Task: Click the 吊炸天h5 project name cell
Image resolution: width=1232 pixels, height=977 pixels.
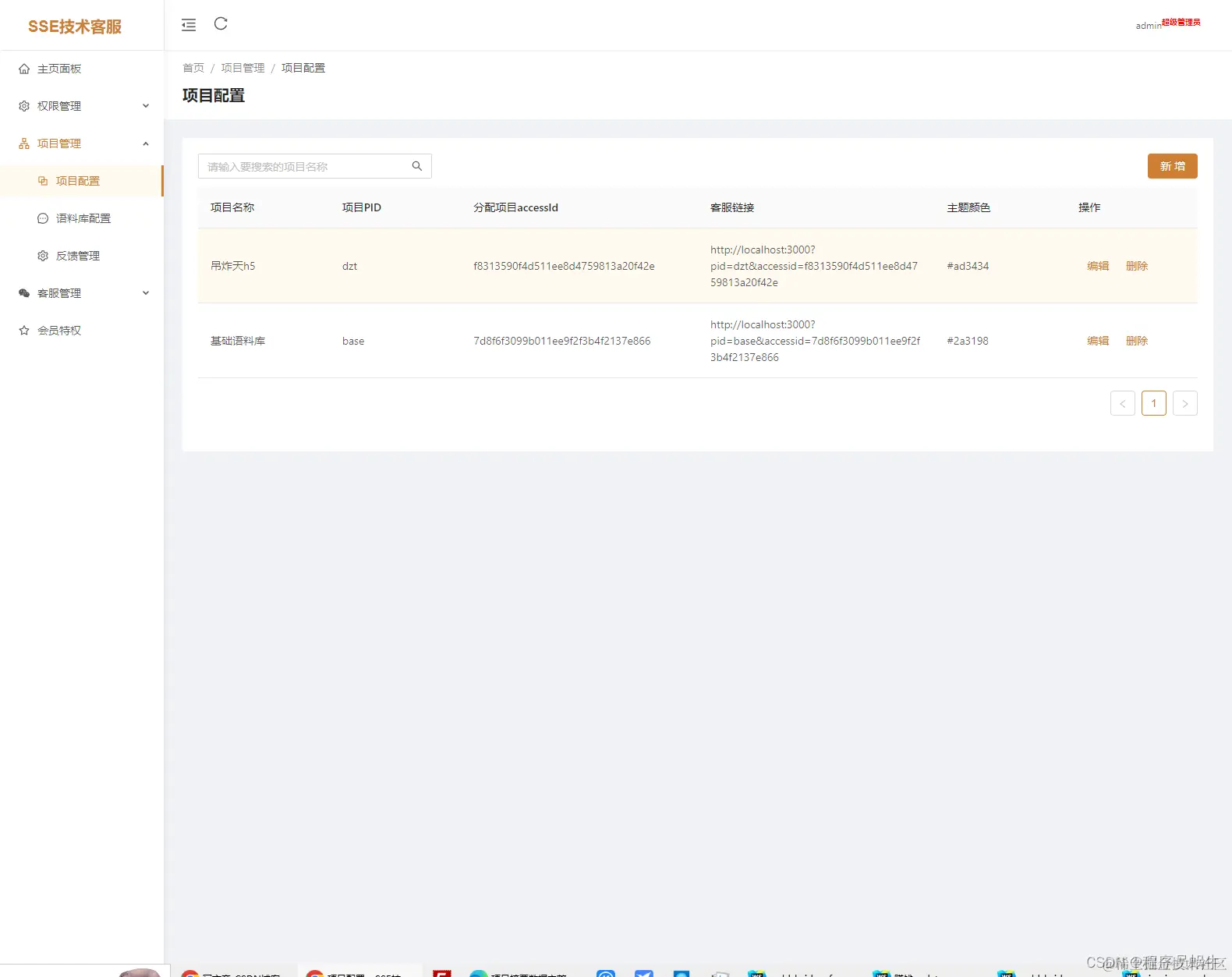Action: pos(233,266)
